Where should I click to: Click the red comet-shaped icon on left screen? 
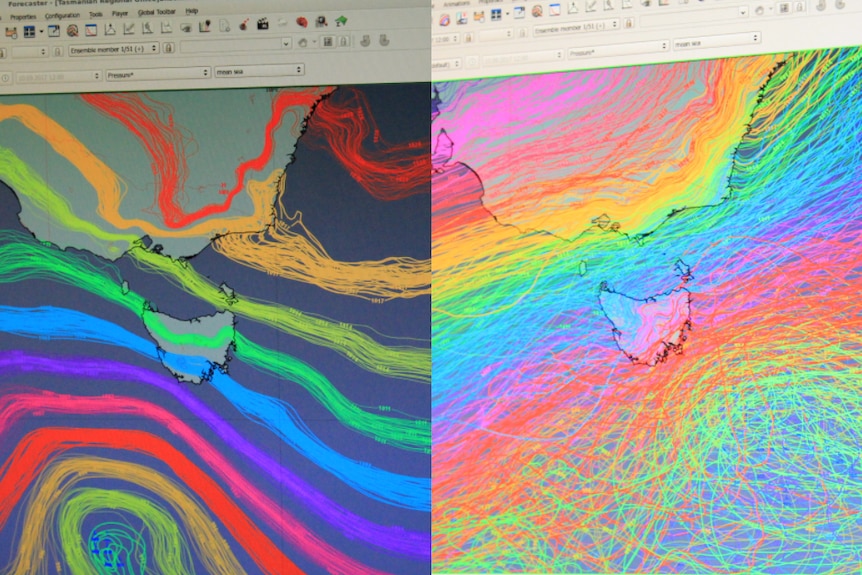tap(244, 25)
